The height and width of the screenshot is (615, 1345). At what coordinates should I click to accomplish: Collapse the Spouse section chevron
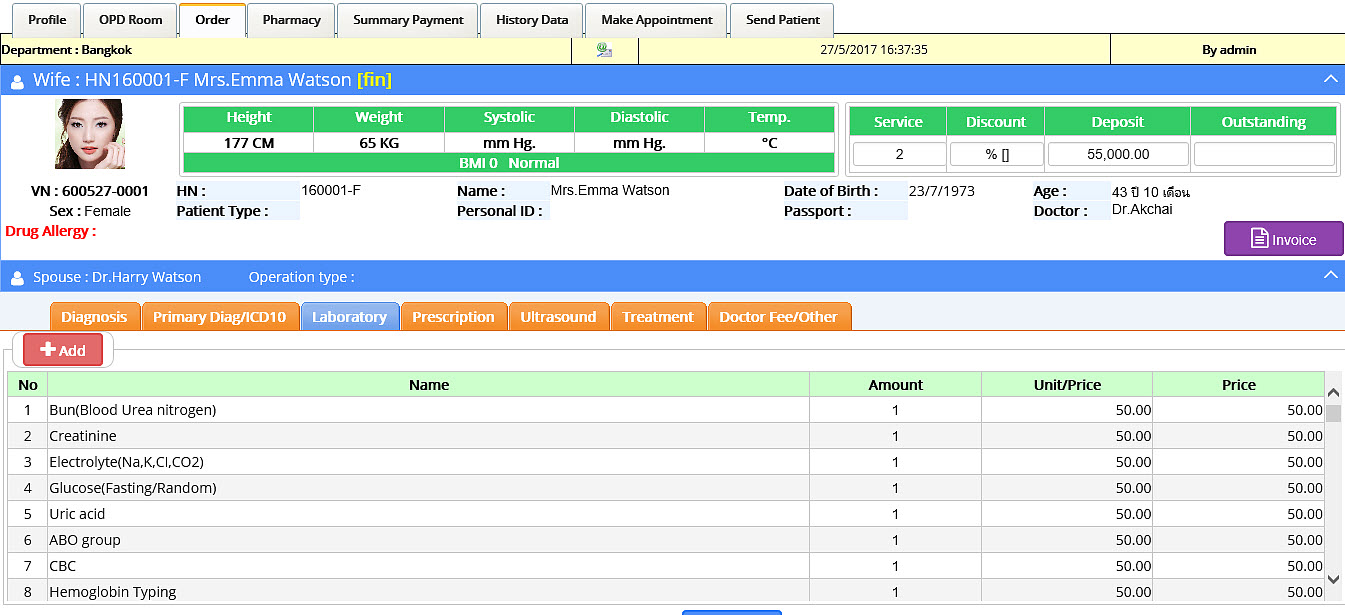[x=1329, y=275]
